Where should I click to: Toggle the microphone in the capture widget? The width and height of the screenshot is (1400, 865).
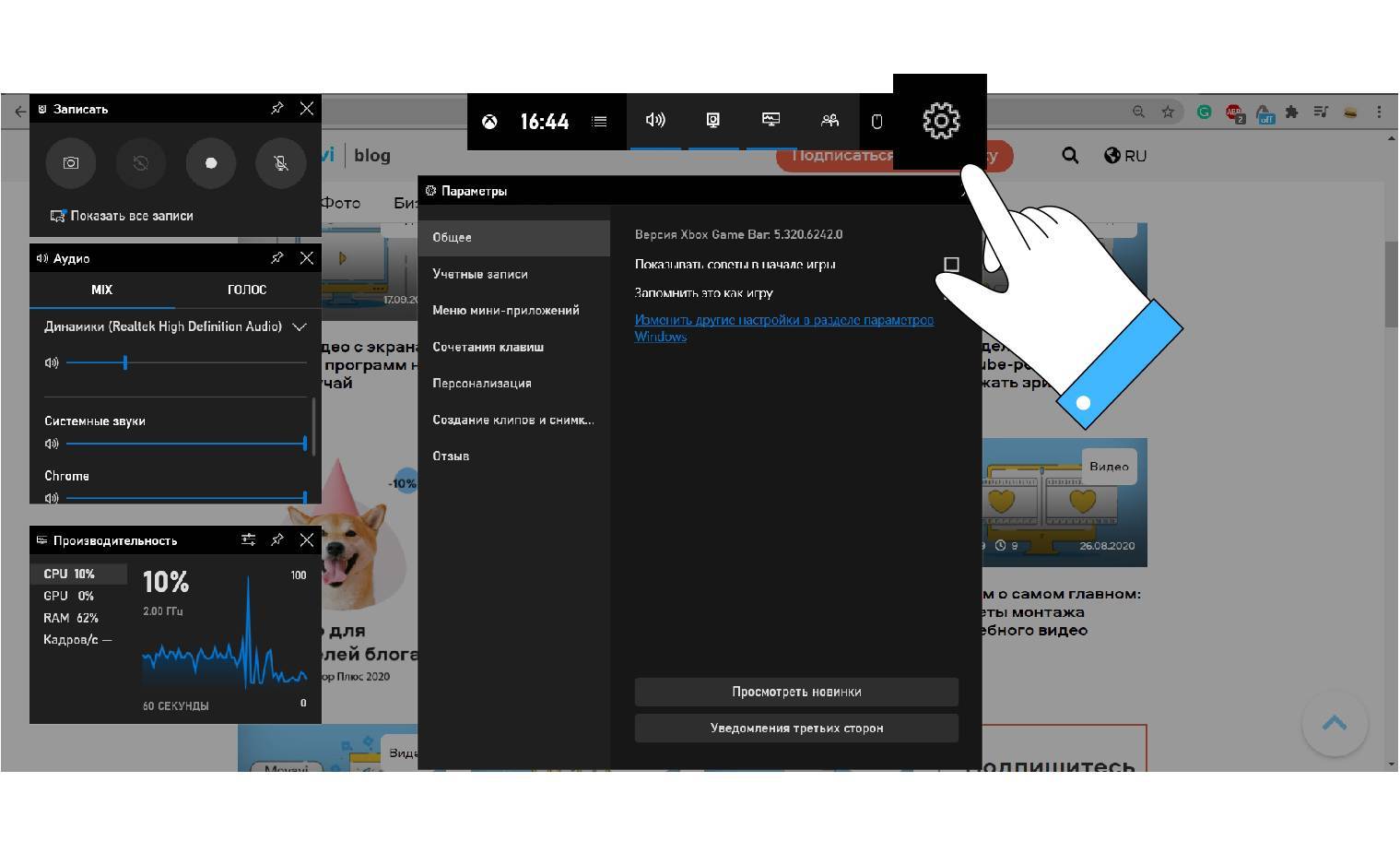click(x=281, y=163)
